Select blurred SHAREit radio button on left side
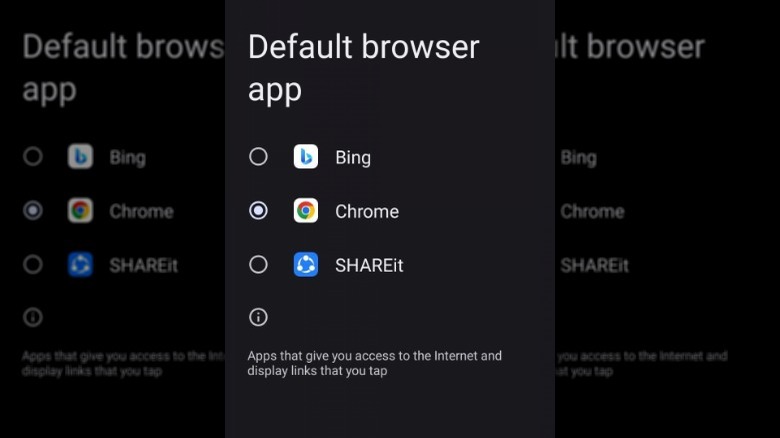The image size is (780, 438). [33, 265]
